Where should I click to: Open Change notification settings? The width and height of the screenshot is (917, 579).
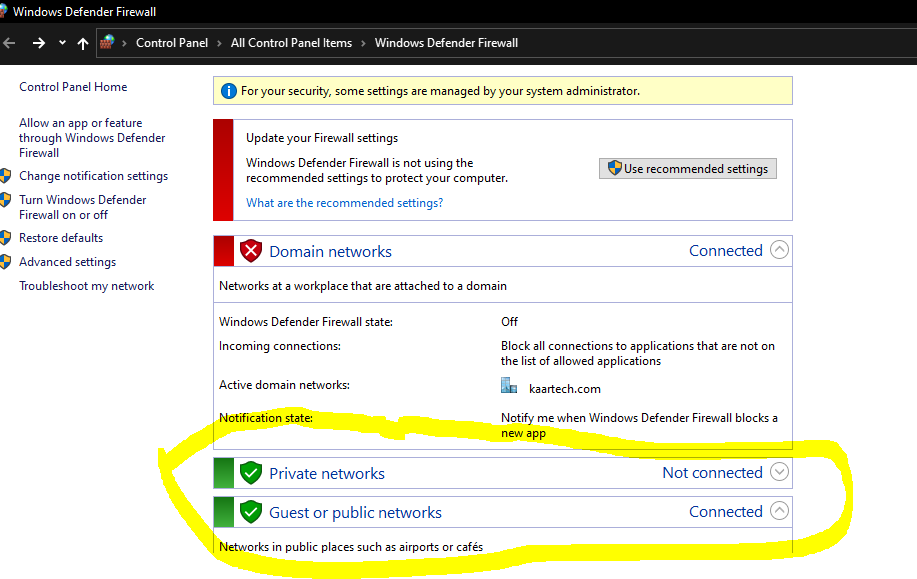(94, 175)
